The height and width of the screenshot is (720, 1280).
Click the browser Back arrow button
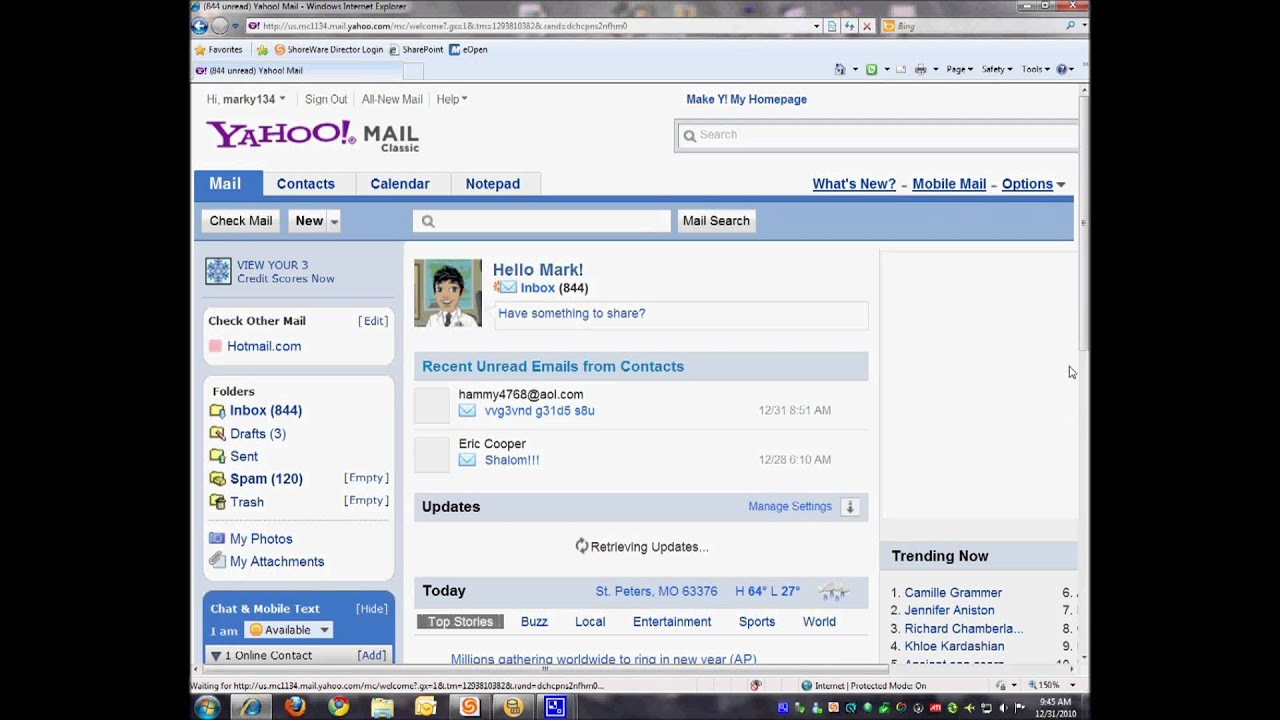(200, 26)
